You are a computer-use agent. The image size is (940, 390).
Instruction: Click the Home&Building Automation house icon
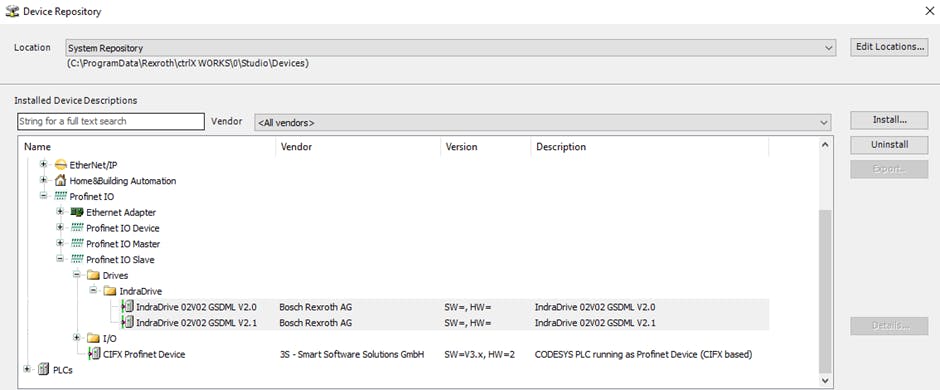click(60, 180)
